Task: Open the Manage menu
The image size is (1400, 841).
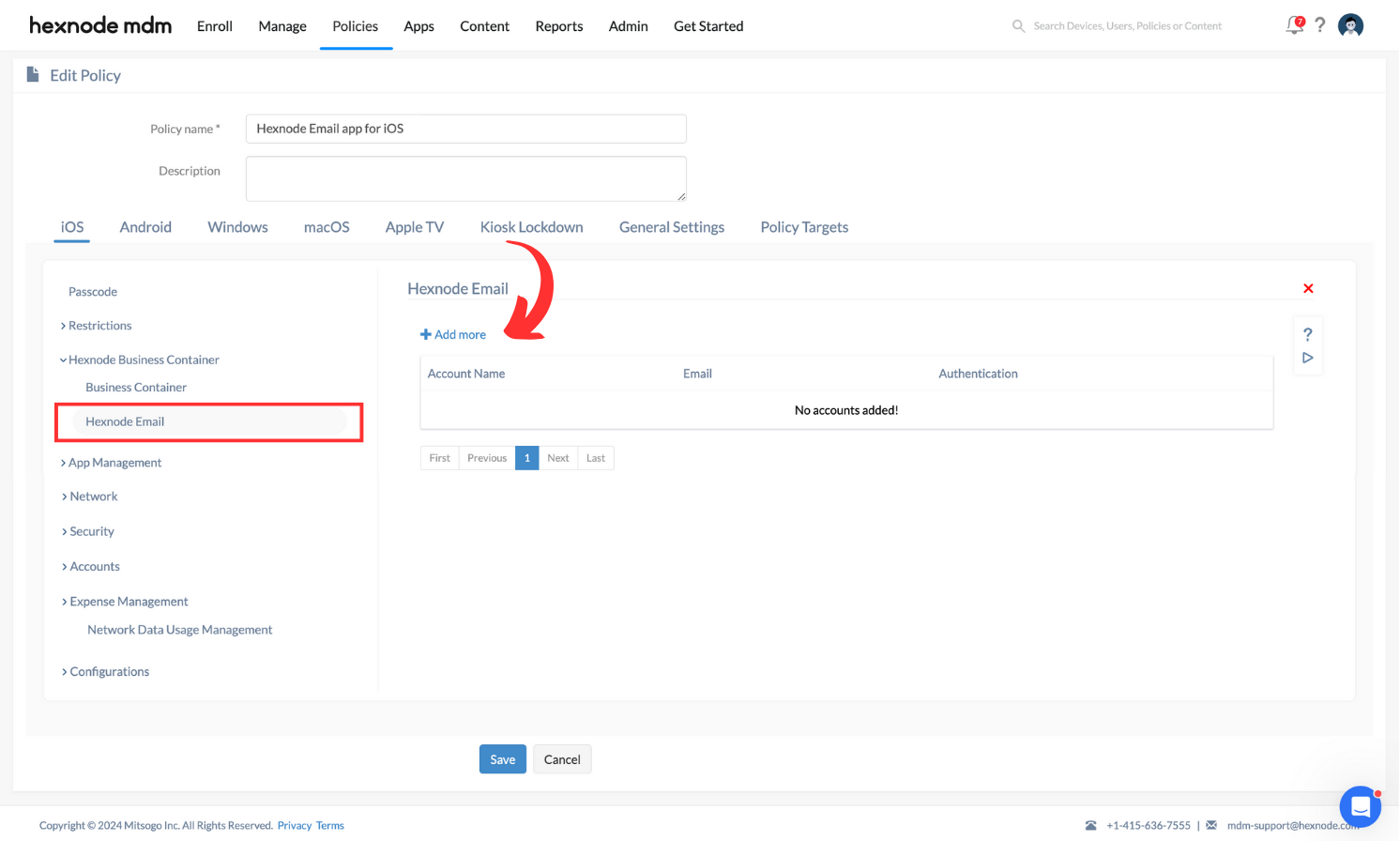Action: (x=282, y=26)
